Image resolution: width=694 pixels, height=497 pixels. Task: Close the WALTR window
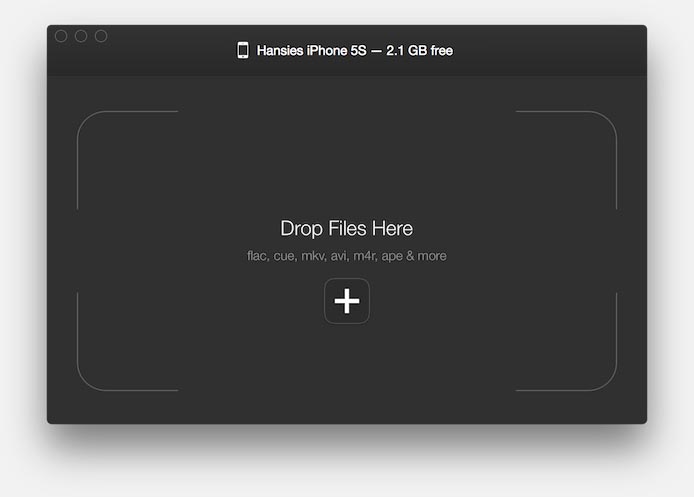(61, 36)
